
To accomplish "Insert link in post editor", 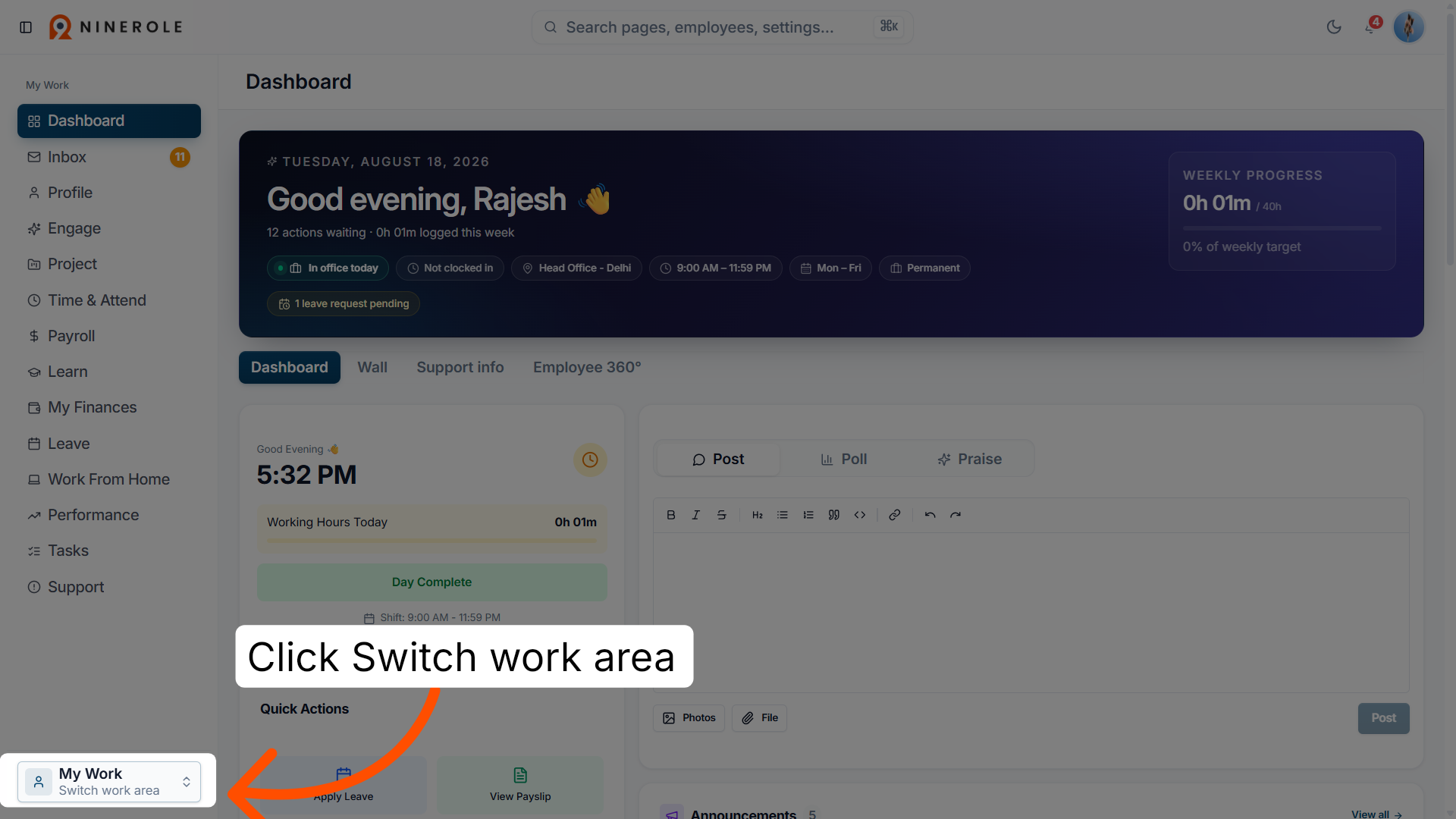I will [x=895, y=515].
